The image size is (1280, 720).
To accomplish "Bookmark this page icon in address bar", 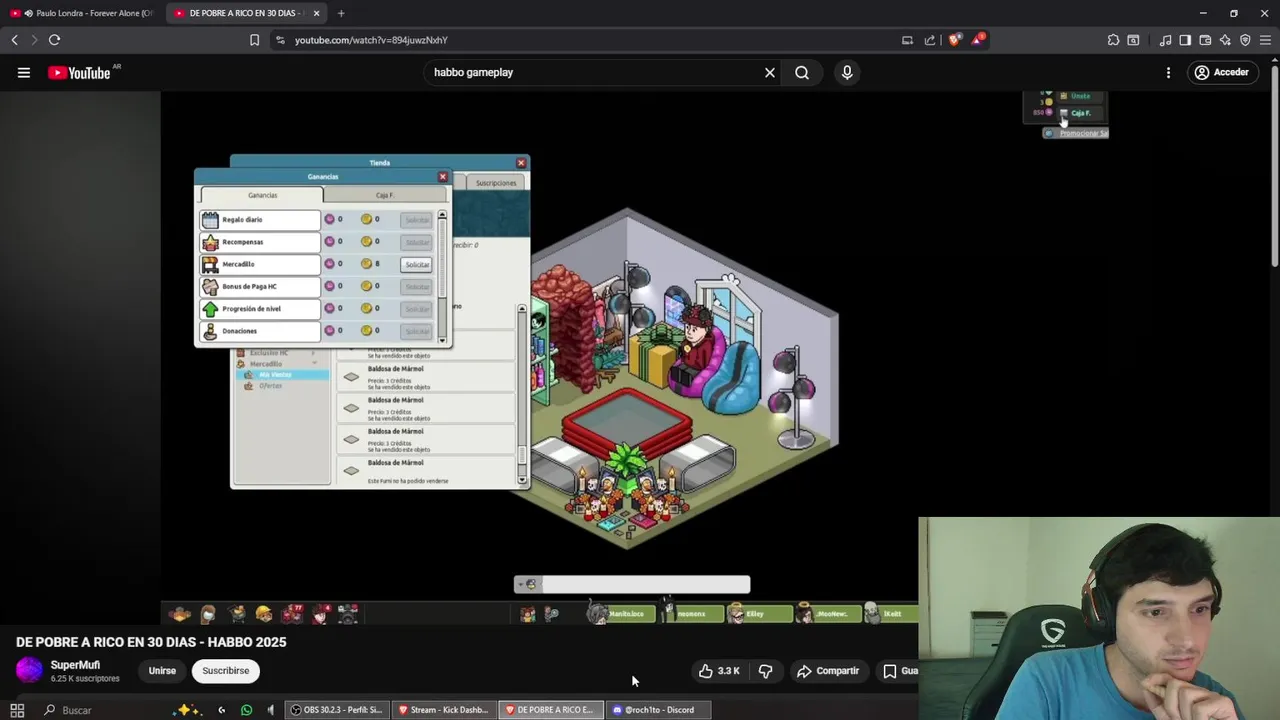I will [254, 40].
